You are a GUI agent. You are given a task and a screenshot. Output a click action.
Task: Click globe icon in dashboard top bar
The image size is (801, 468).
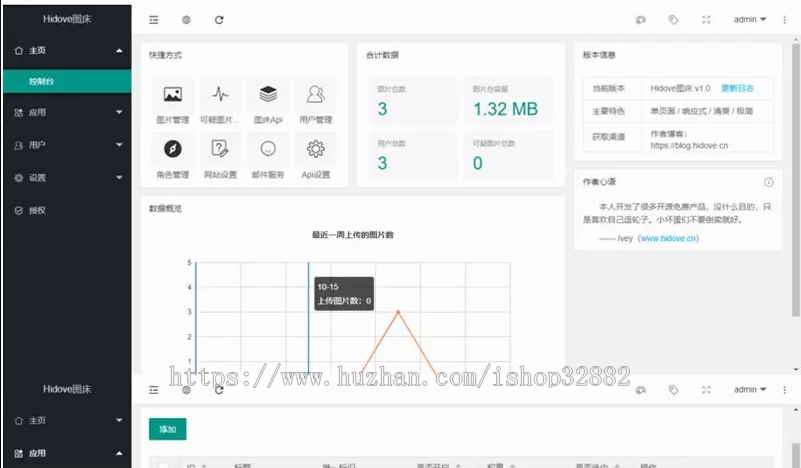pos(186,20)
